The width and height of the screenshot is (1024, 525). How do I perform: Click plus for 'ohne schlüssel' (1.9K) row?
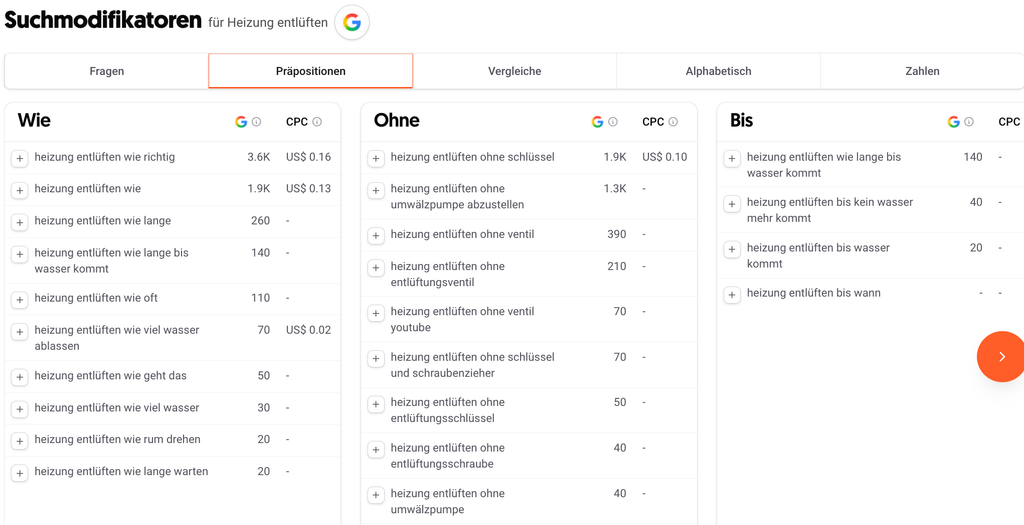point(376,159)
